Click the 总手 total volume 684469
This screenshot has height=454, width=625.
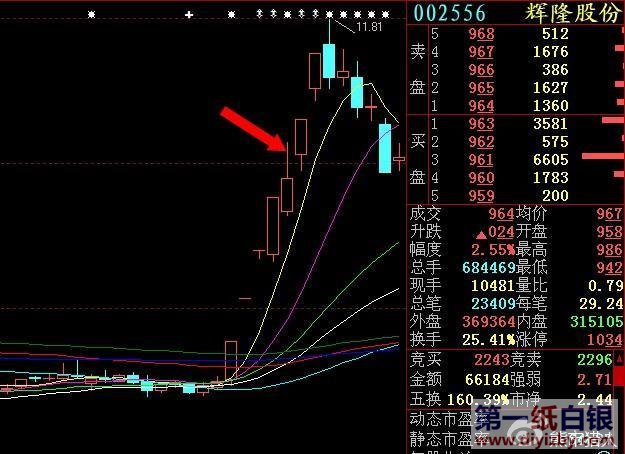(489, 268)
